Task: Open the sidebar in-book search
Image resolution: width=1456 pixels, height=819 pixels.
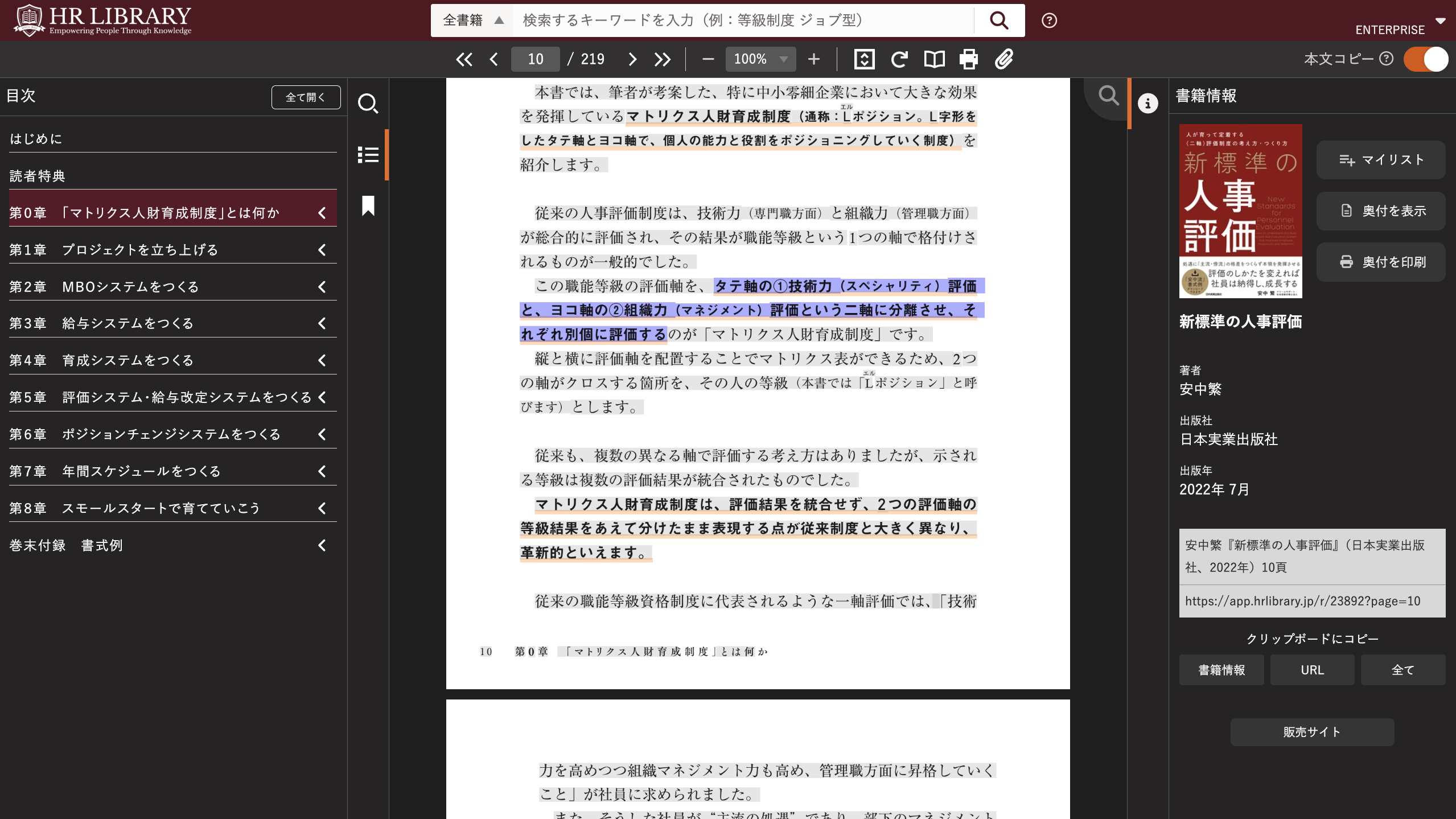Action: (x=368, y=104)
